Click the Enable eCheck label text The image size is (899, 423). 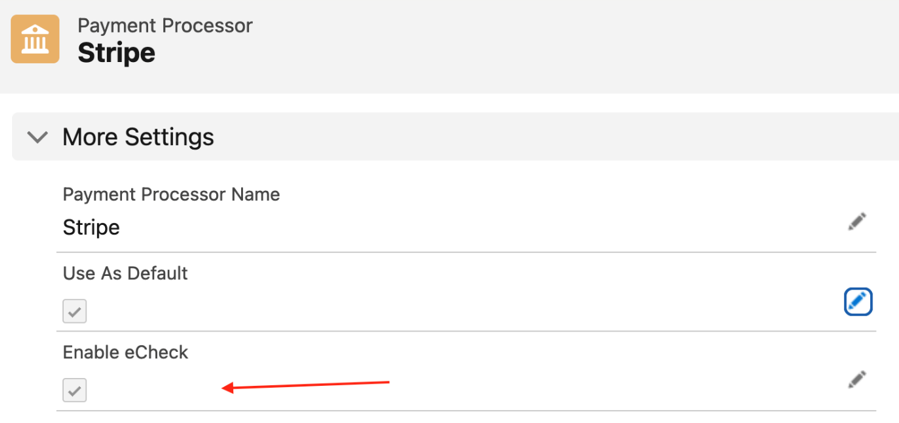coord(125,352)
